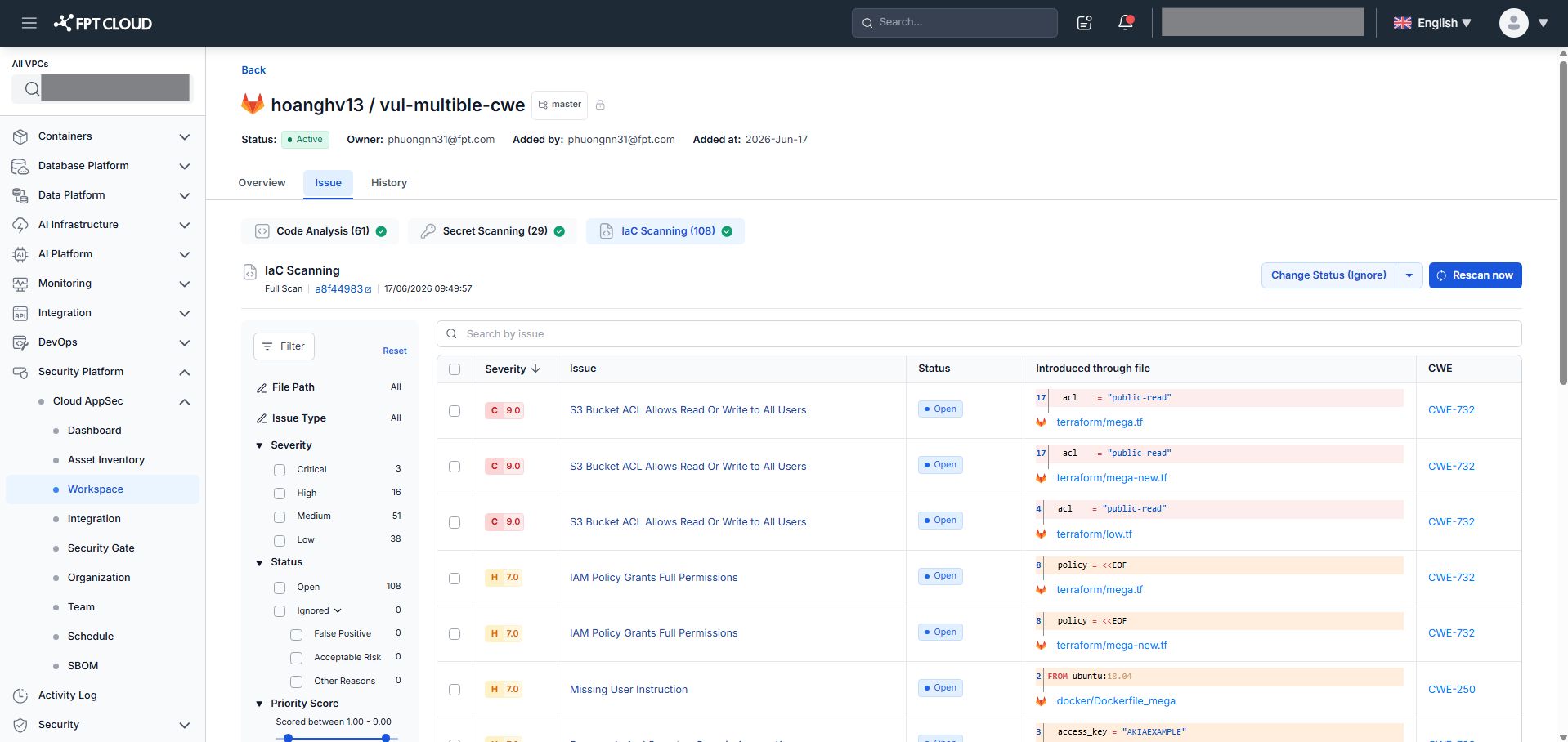
Task: Click the lock icon next to master branch
Action: pos(600,105)
